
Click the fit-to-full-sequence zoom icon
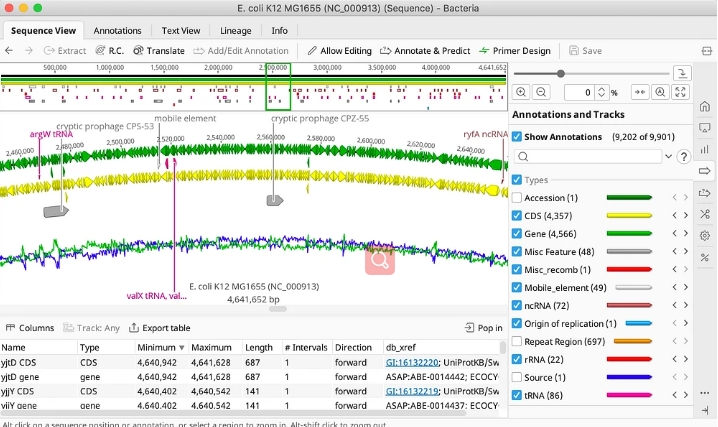coord(681,92)
